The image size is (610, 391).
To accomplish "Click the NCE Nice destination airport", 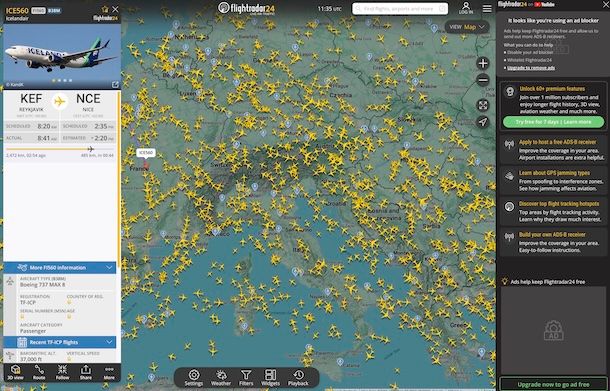I will [x=88, y=103].
